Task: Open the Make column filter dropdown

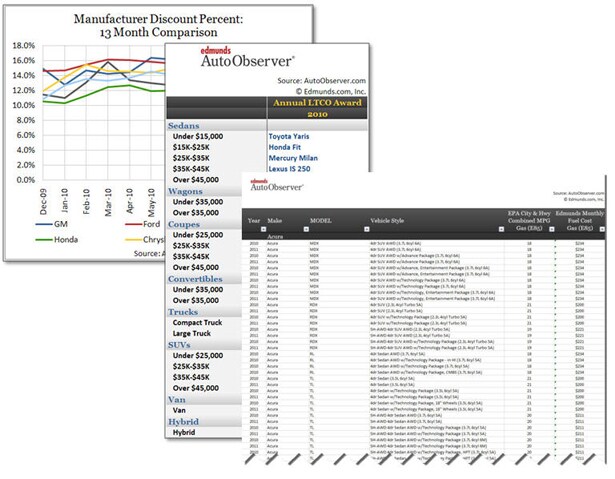Action: tap(306, 229)
